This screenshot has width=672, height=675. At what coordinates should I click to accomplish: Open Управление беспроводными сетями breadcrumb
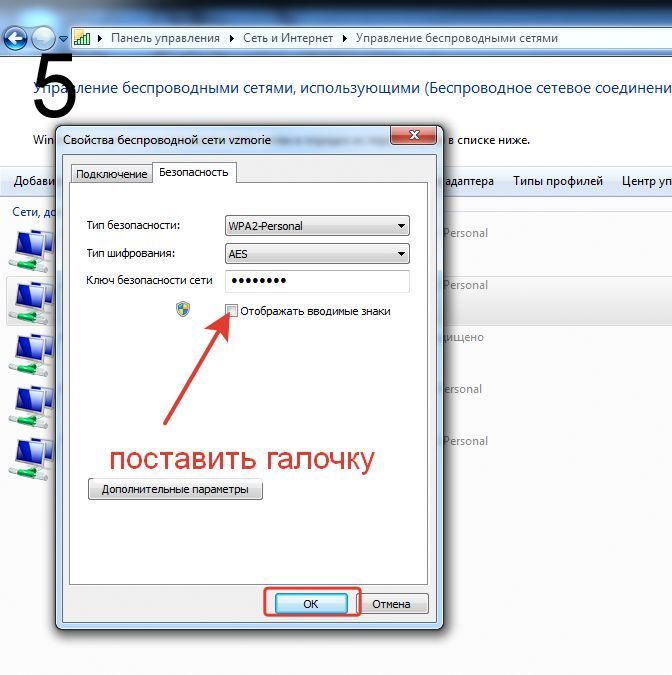(457, 38)
